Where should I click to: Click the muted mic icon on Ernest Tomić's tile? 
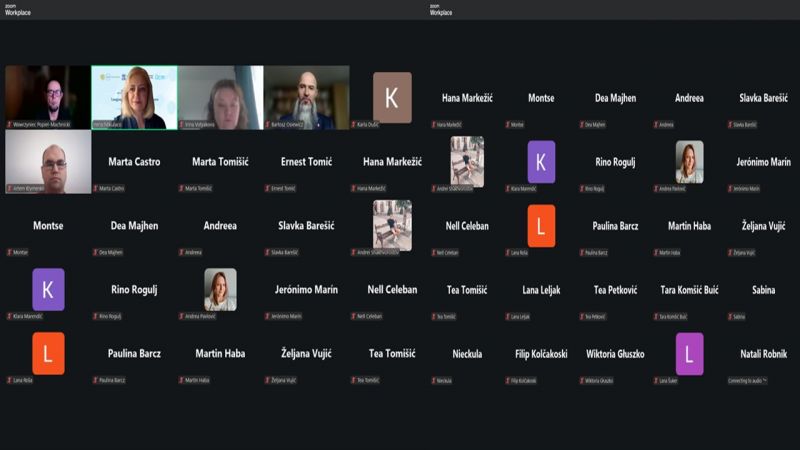pos(267,188)
